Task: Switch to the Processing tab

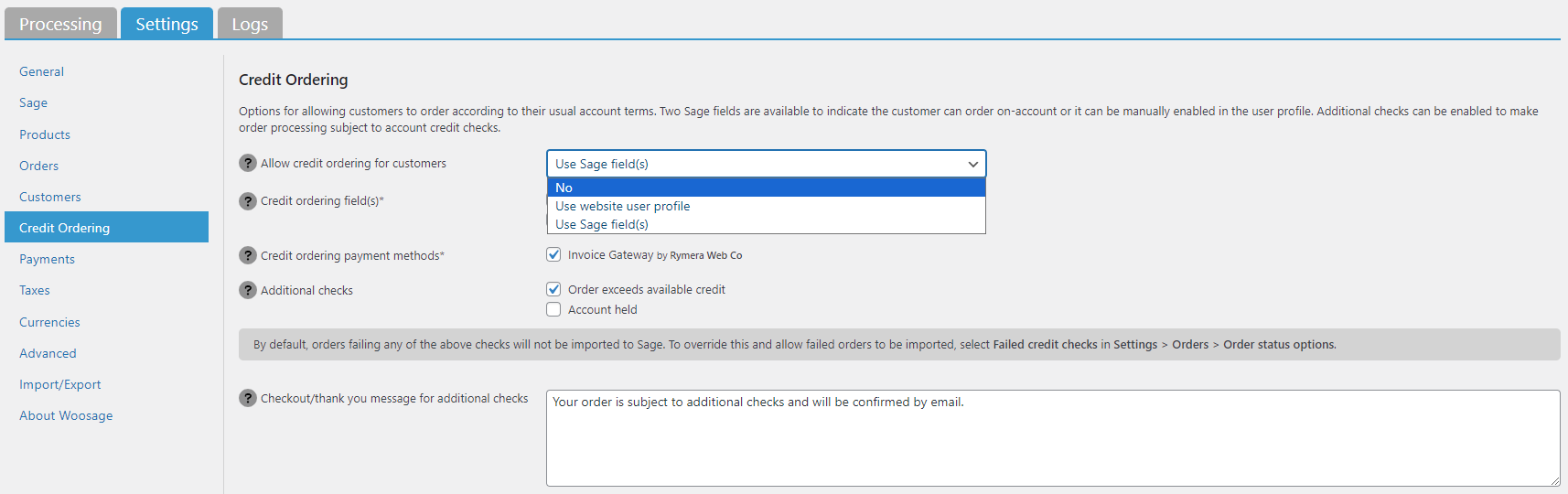Action: click(x=60, y=24)
